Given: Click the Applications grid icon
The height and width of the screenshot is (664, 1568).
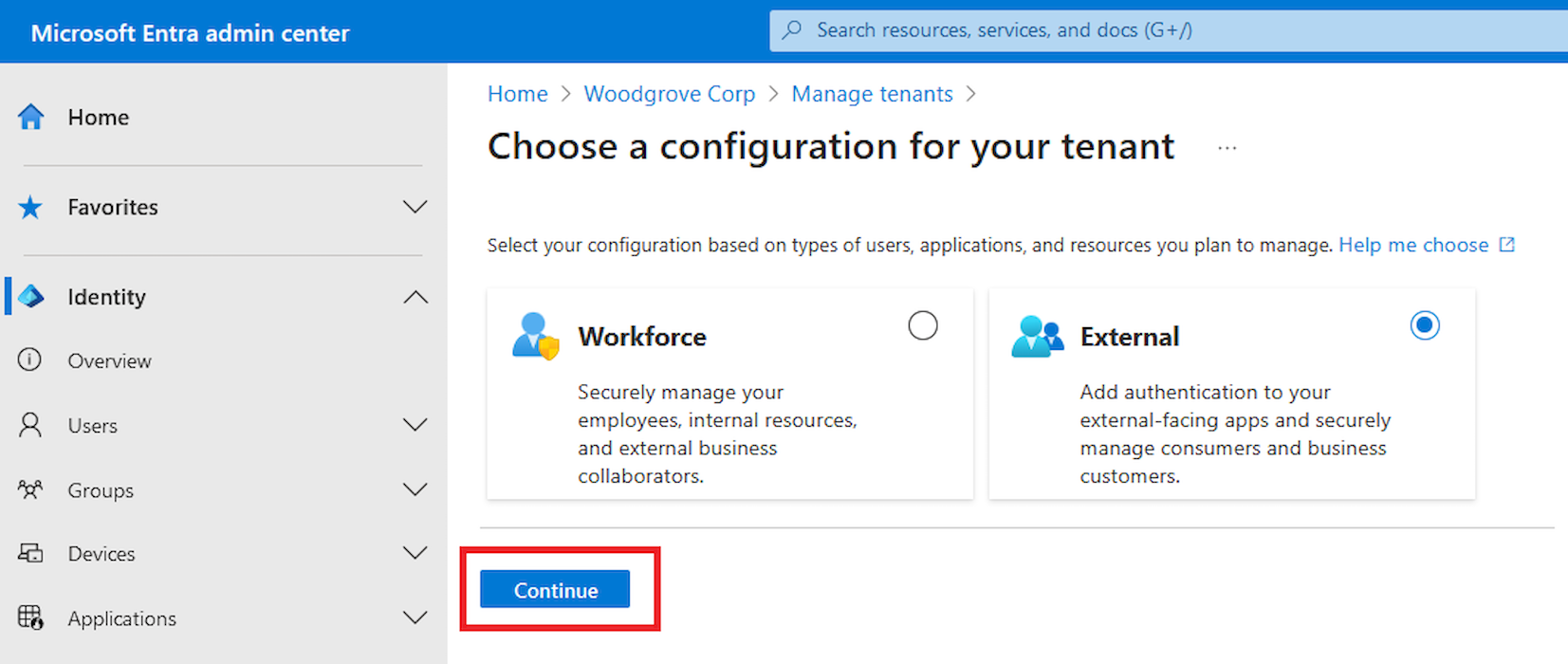Looking at the screenshot, I should click(30, 618).
